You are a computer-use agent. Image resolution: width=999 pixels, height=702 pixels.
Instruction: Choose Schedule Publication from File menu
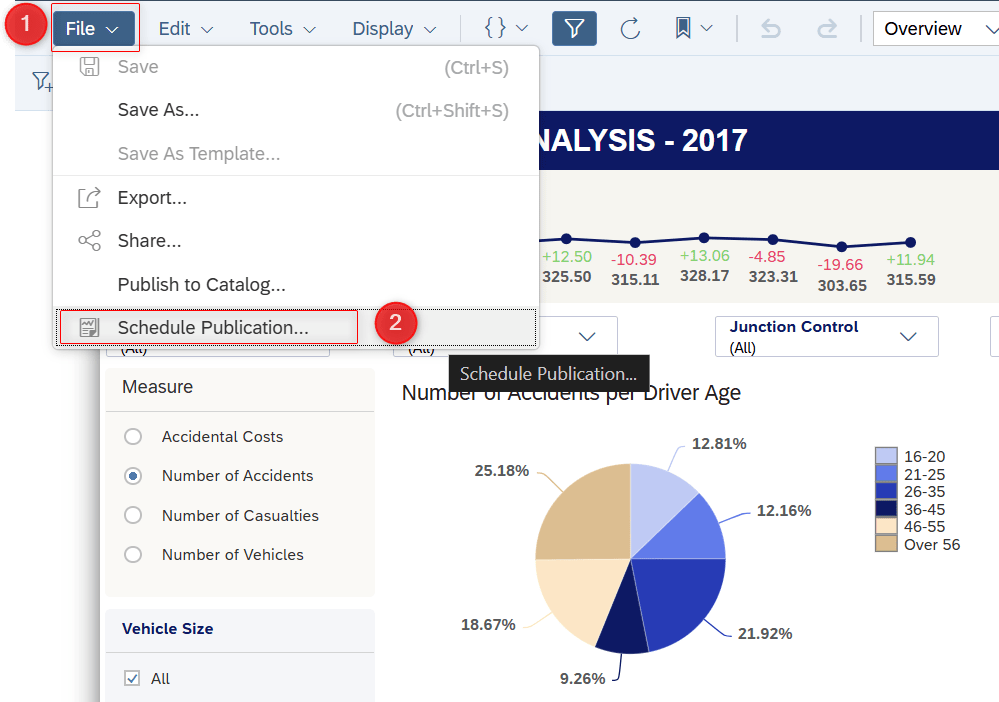(x=212, y=327)
